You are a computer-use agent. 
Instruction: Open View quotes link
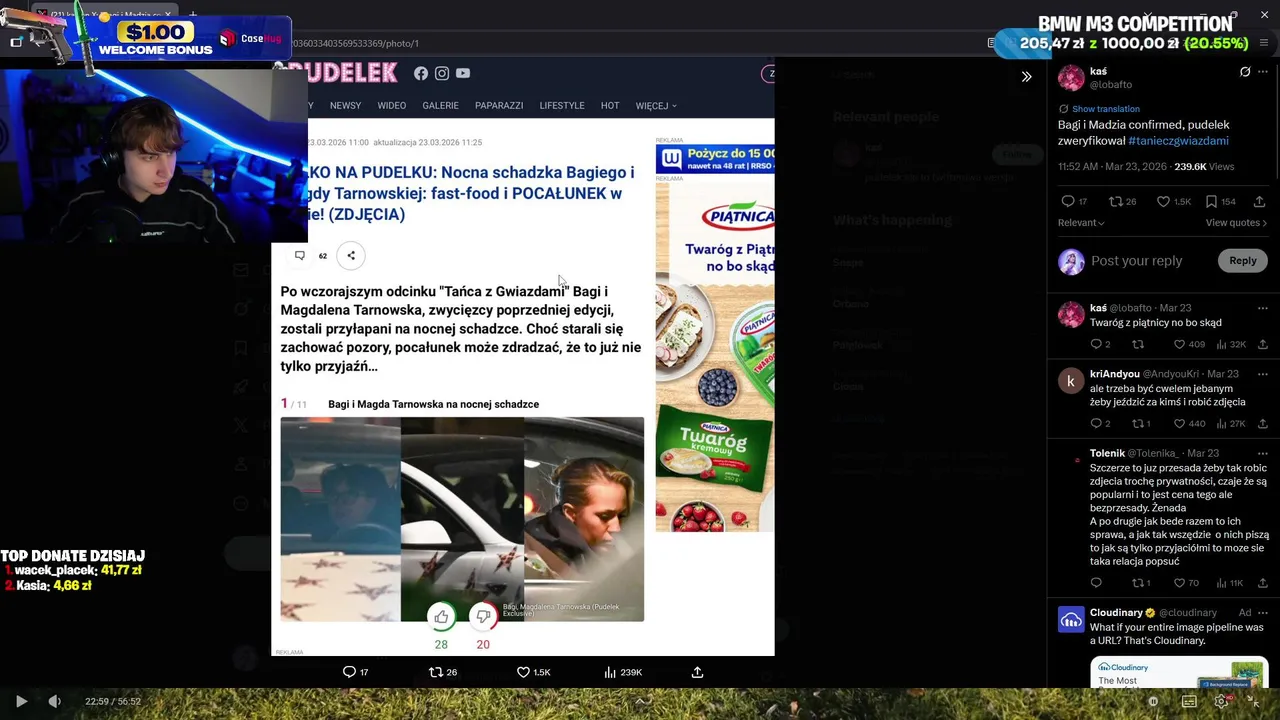1236,223
